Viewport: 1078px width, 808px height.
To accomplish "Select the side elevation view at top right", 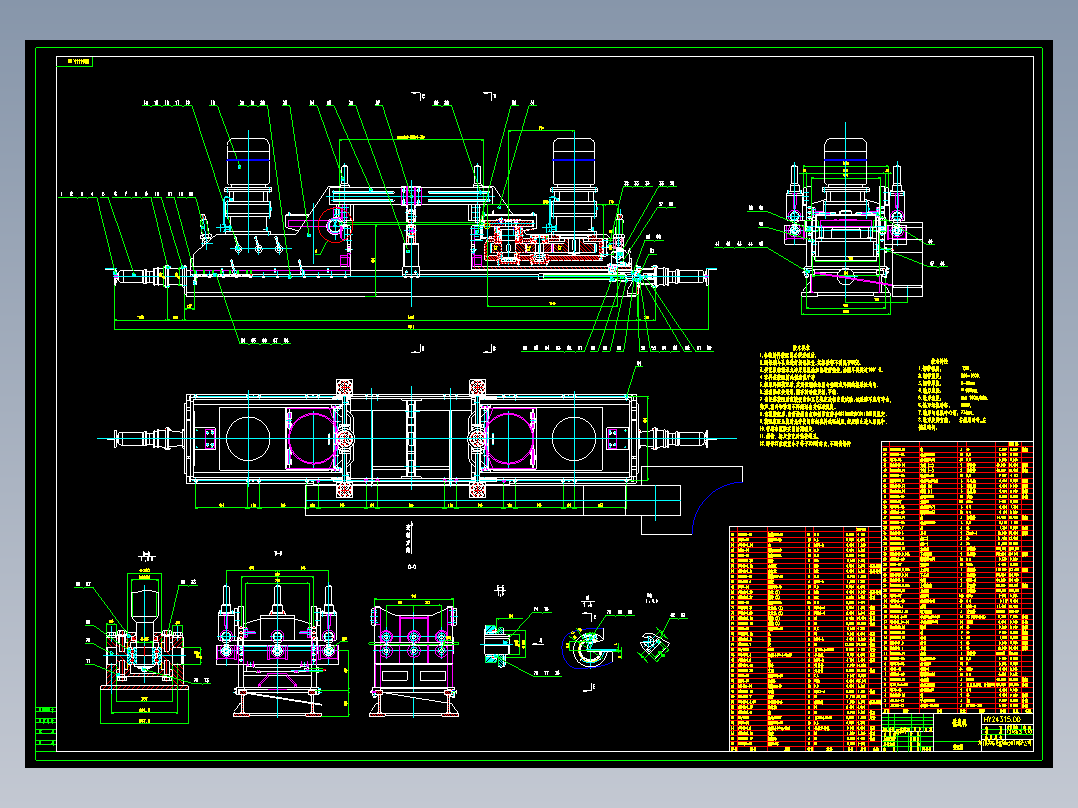I will coord(847,227).
